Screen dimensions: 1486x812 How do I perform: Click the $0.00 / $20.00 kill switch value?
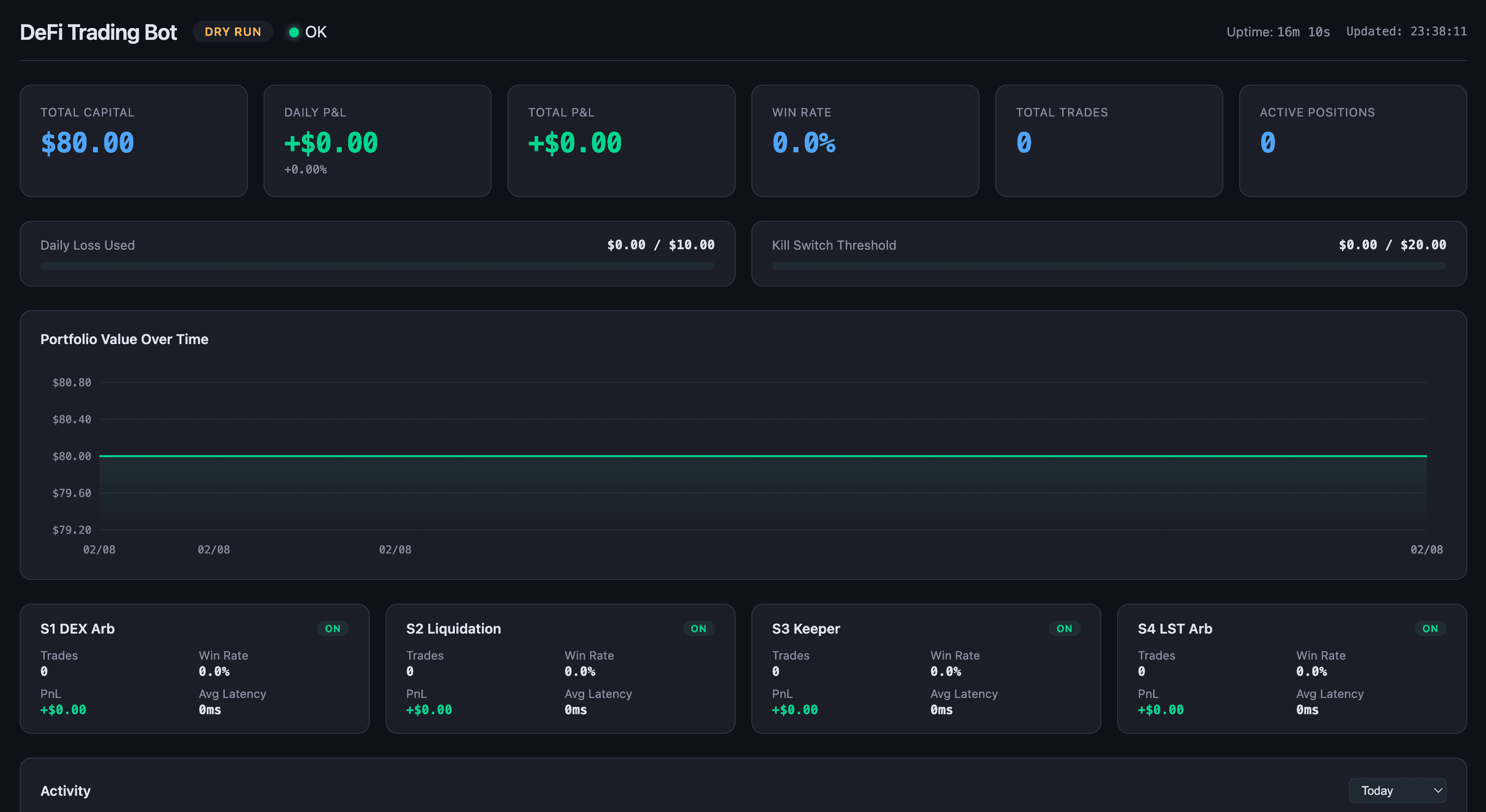(x=1393, y=244)
